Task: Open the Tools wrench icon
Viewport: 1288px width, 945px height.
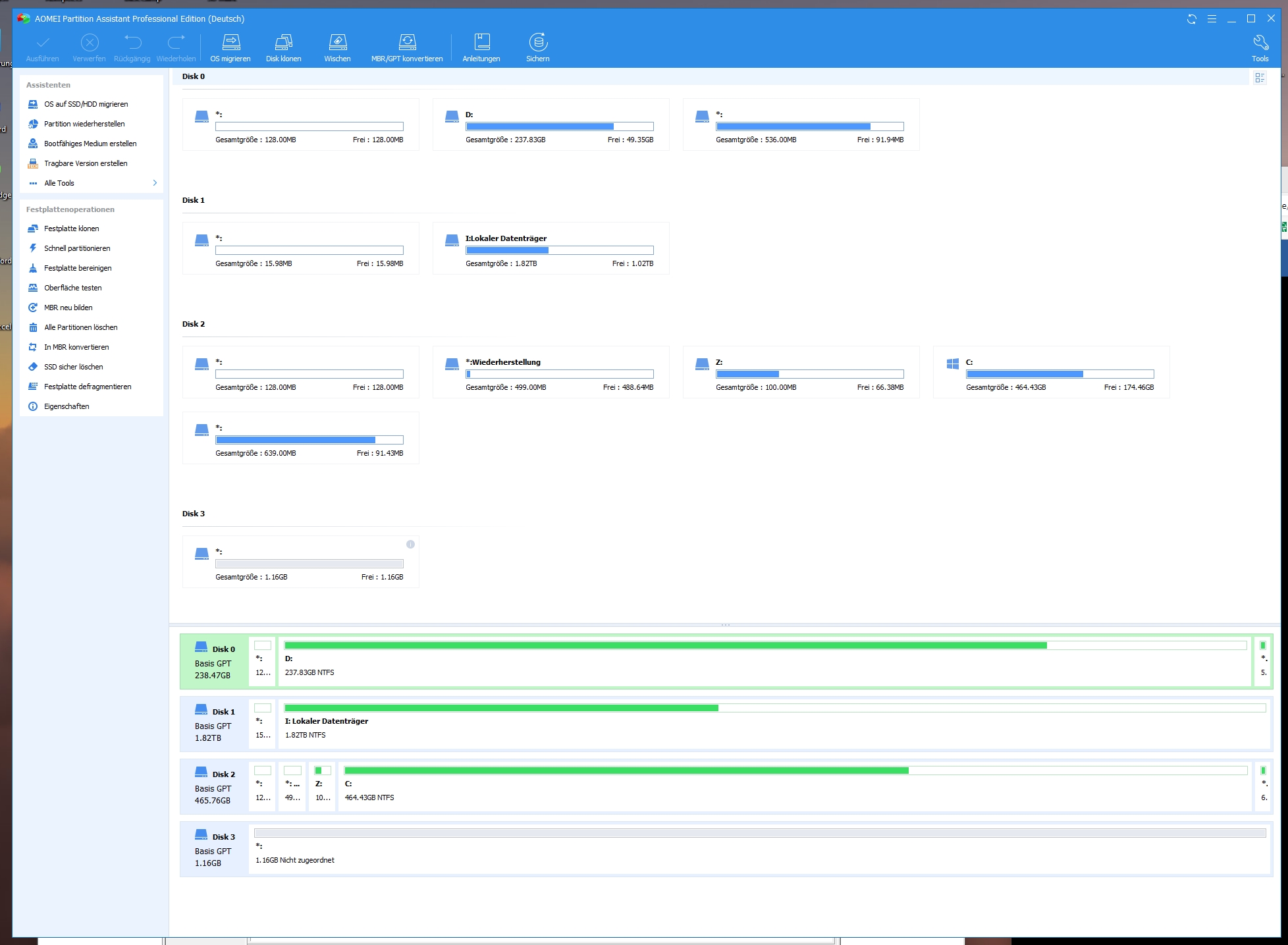Action: pyautogui.click(x=1260, y=47)
